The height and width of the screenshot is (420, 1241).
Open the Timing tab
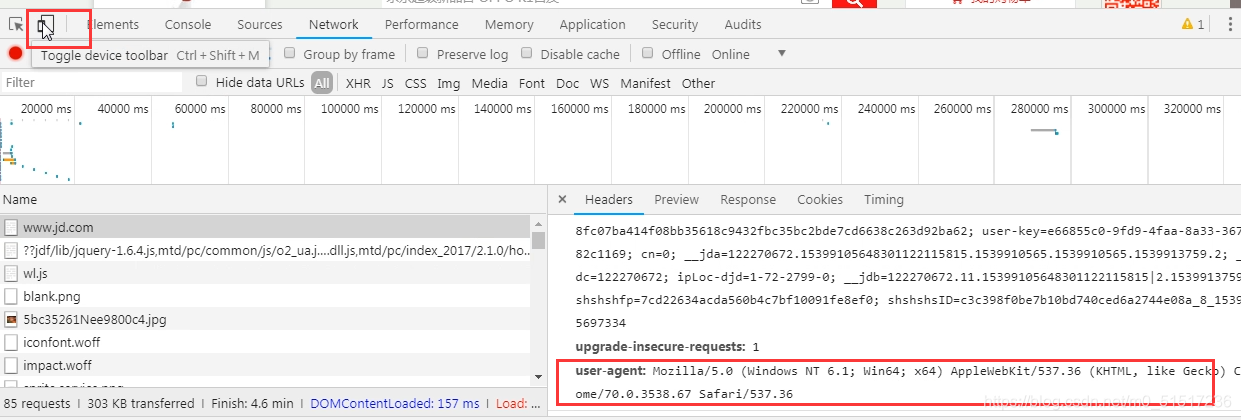pos(884,199)
